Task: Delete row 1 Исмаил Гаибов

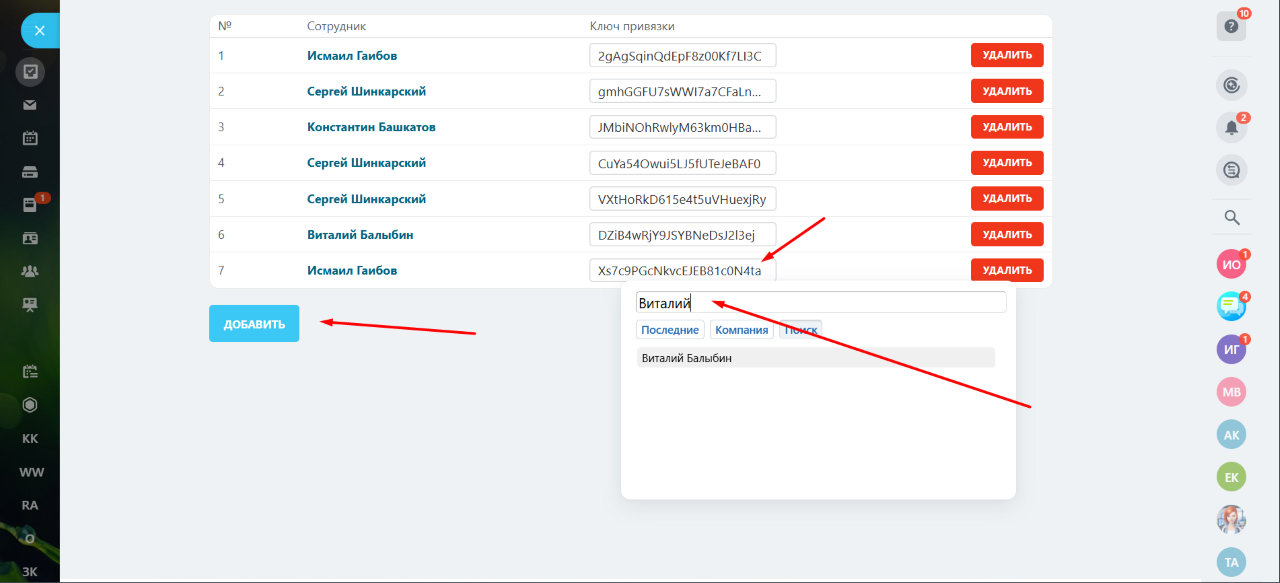Action: (1007, 55)
